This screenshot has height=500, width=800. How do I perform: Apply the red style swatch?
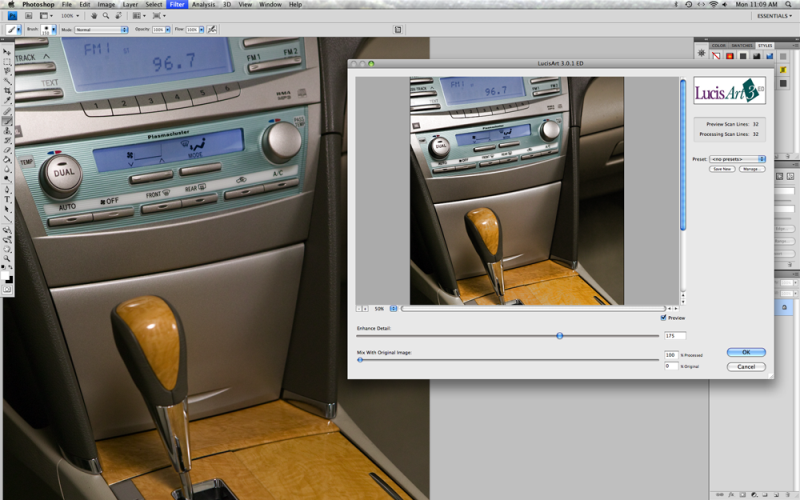(730, 56)
